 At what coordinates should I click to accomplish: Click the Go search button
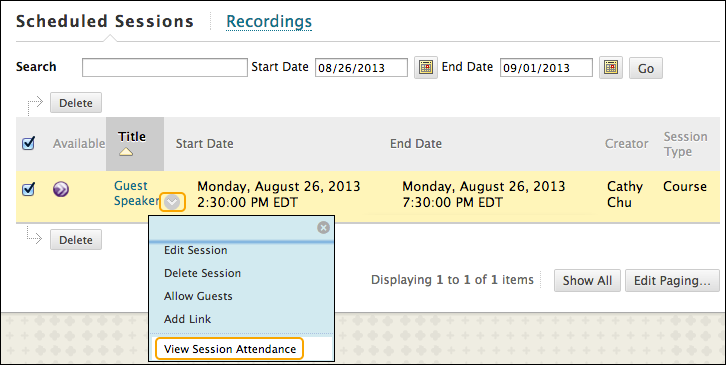(x=645, y=68)
